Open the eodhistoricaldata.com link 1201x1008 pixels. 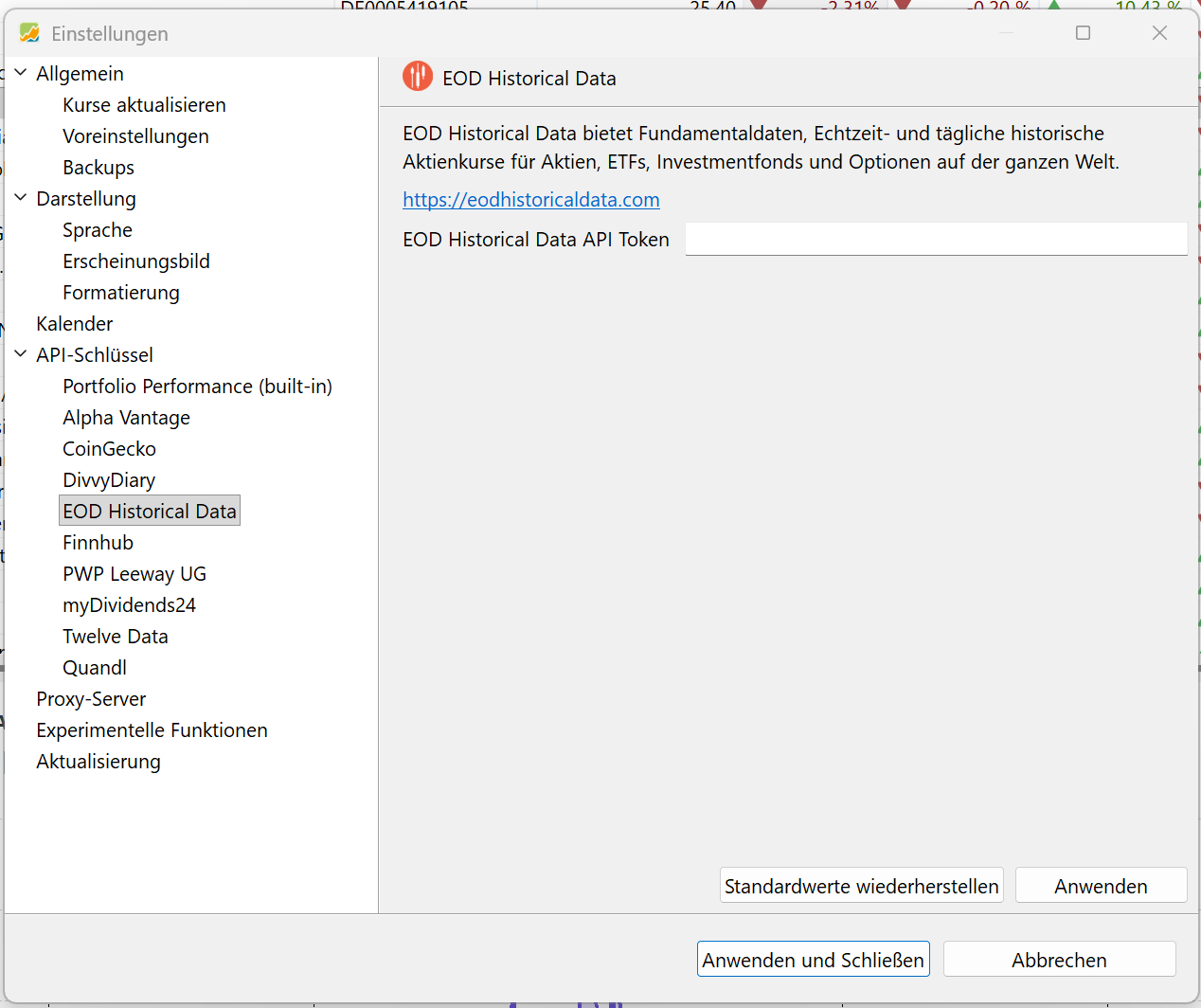click(530, 200)
